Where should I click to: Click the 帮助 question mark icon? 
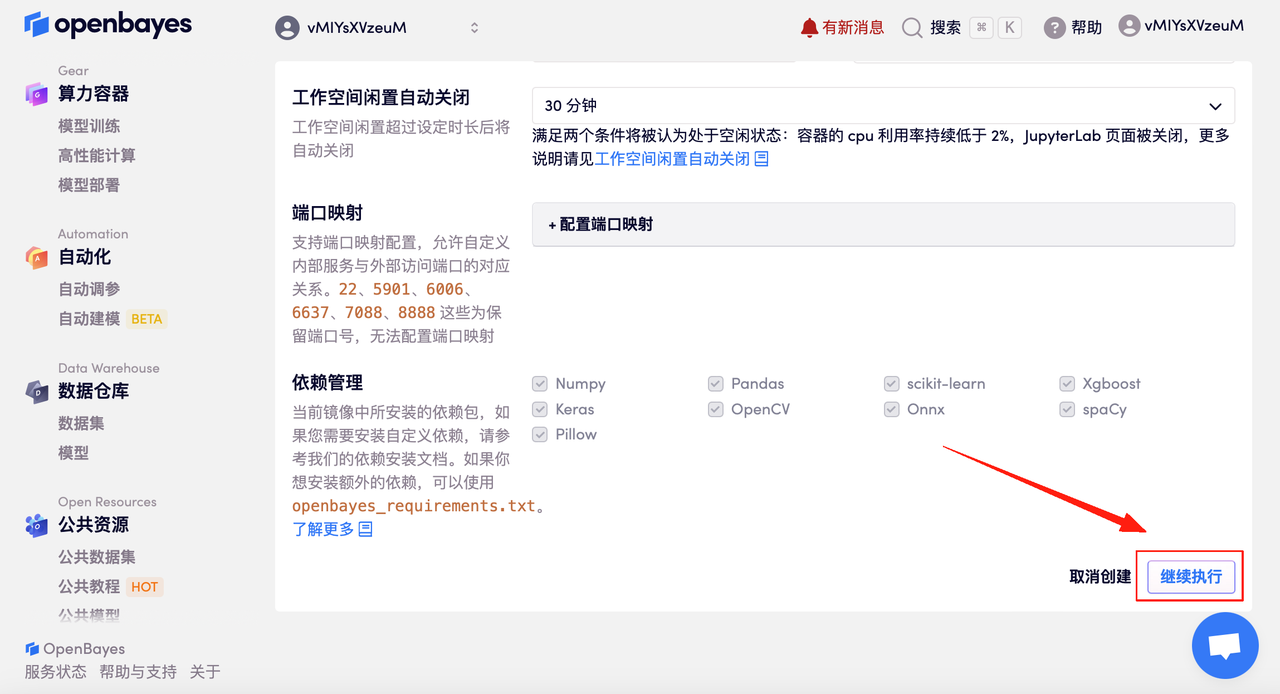(x=1054, y=28)
